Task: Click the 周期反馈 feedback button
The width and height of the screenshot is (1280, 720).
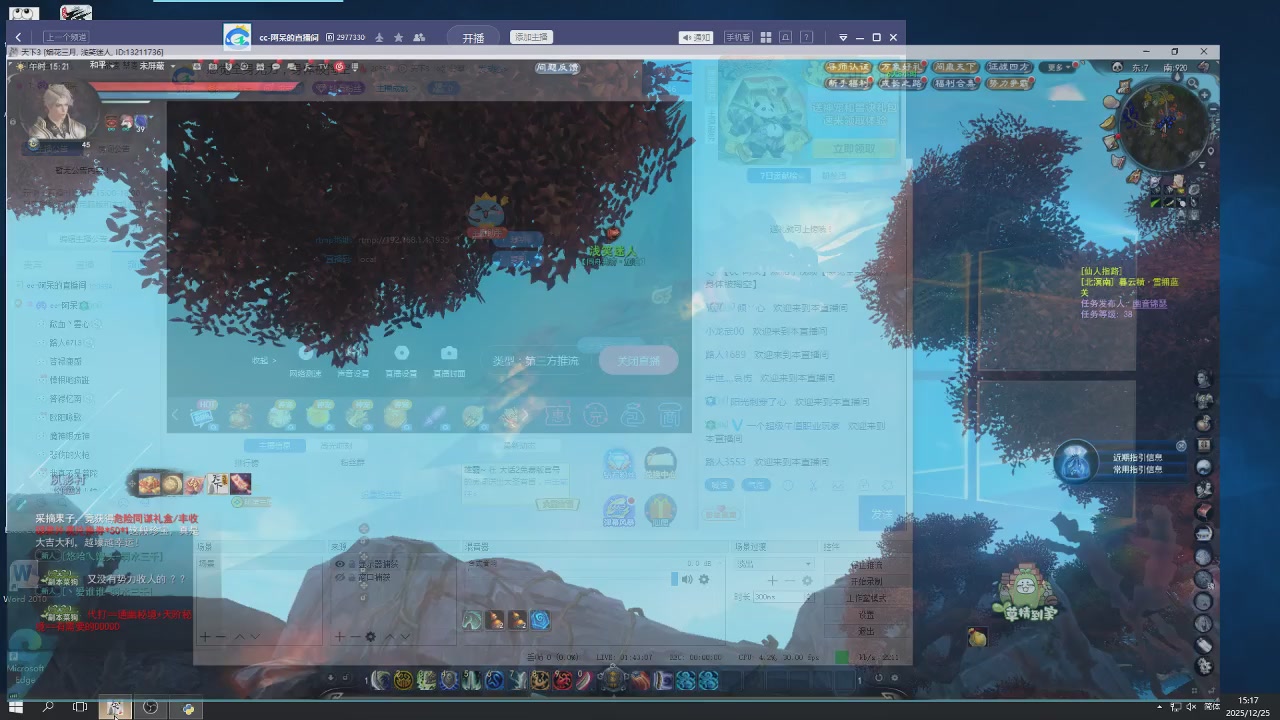Action: (557, 68)
